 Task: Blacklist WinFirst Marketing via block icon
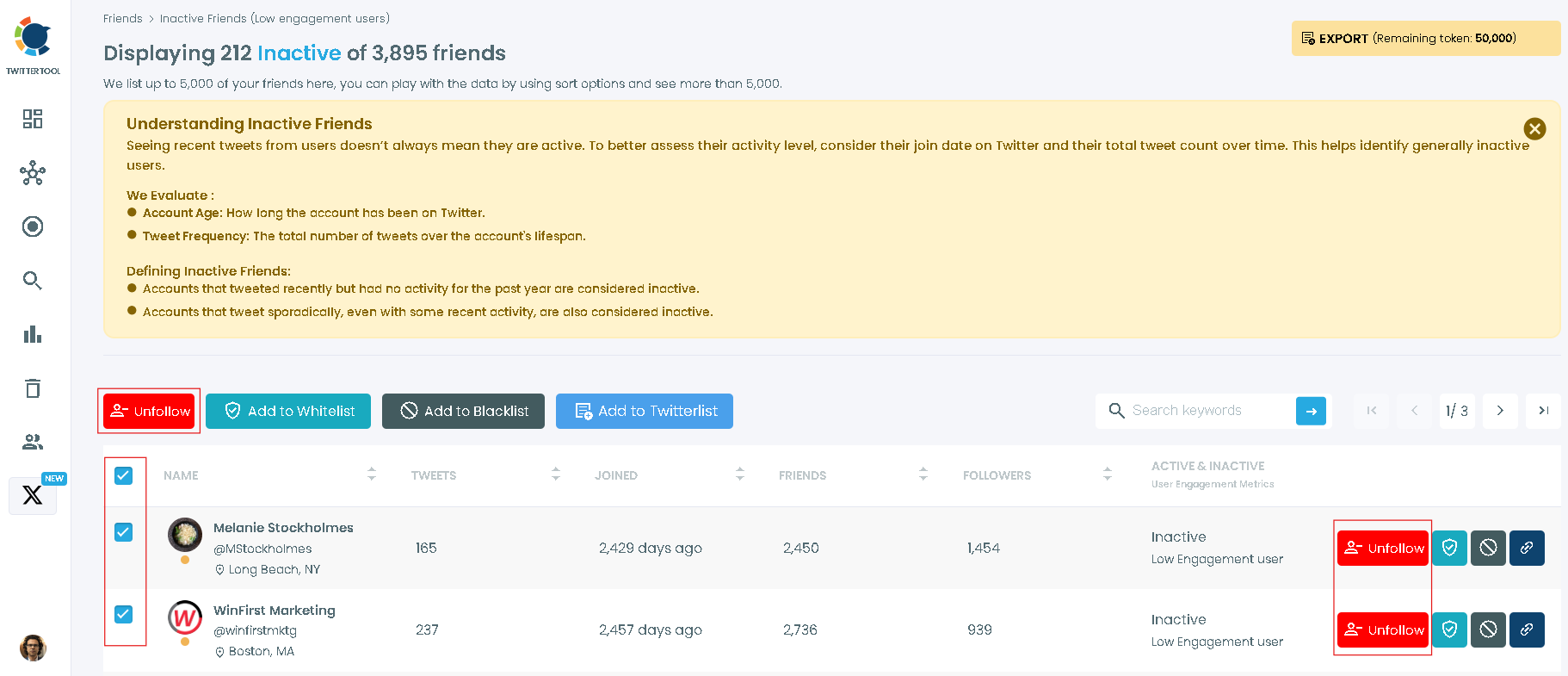[1488, 629]
